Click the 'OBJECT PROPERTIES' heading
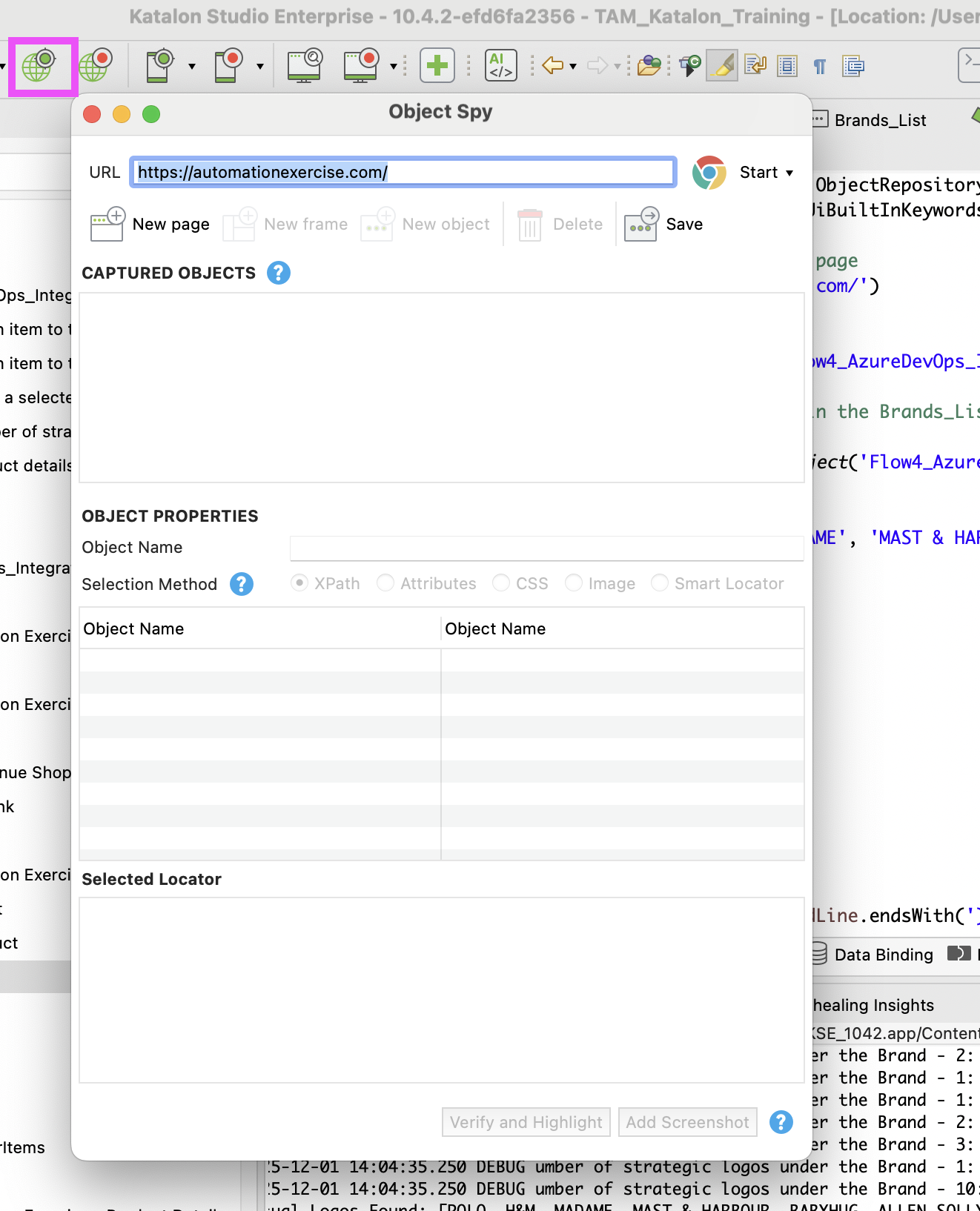 [170, 516]
